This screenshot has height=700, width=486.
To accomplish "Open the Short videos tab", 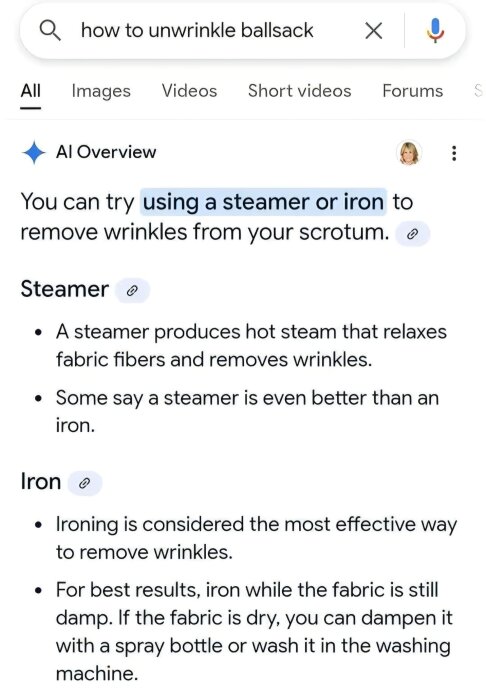I will pyautogui.click(x=299, y=91).
